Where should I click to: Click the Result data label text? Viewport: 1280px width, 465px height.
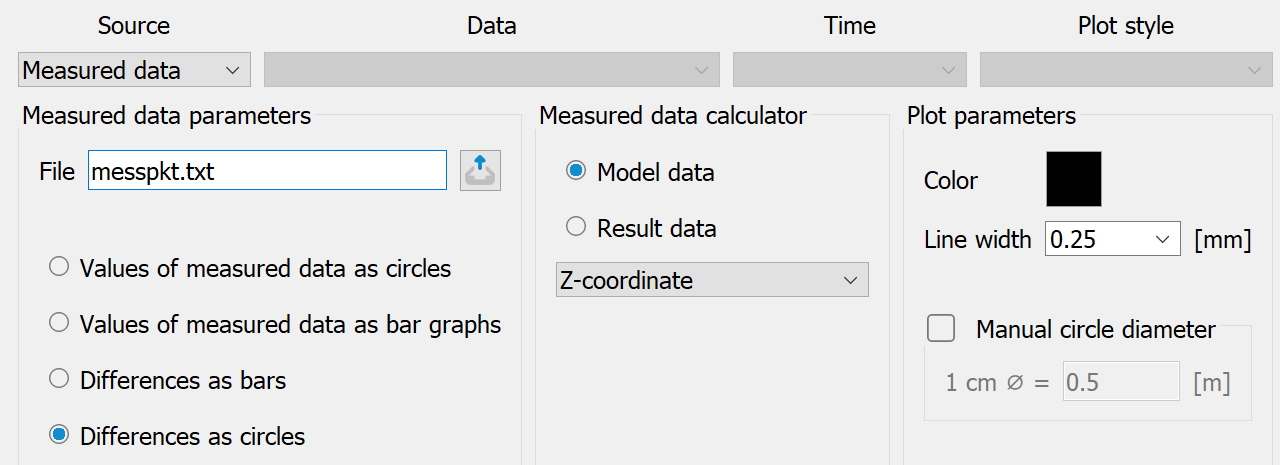click(x=657, y=228)
